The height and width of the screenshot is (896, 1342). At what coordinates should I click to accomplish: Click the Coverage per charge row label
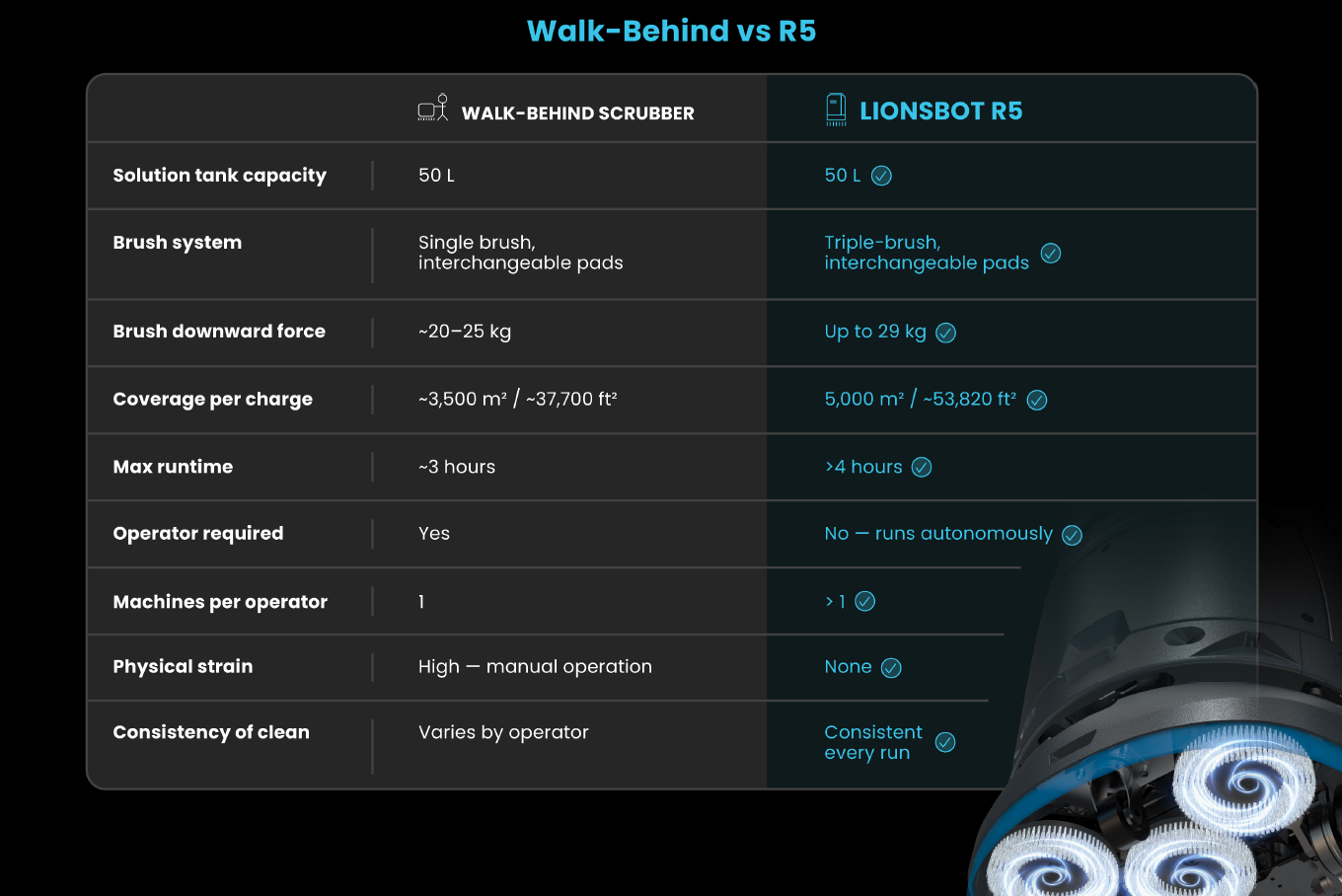(212, 400)
